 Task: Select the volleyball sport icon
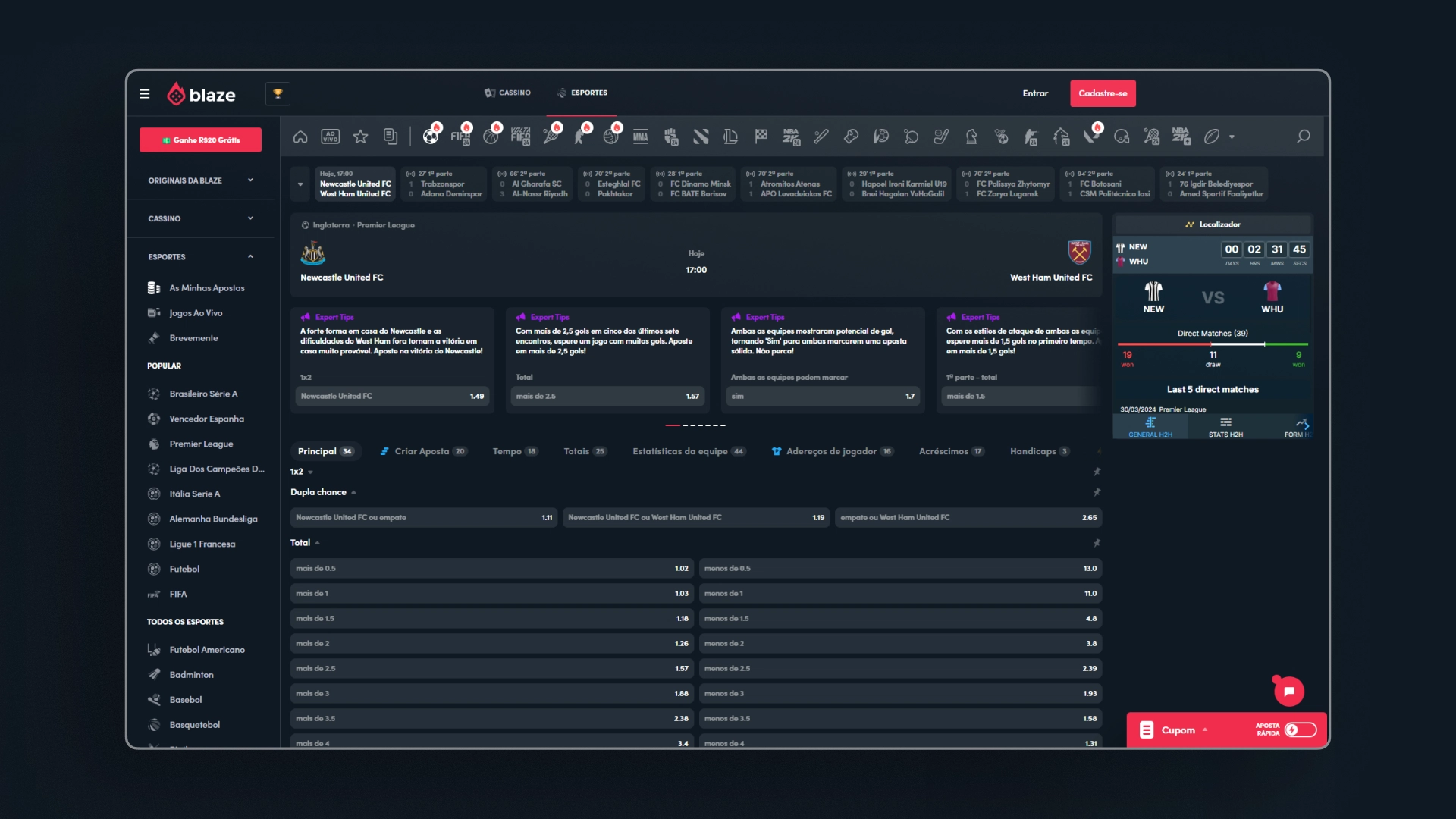click(x=610, y=136)
